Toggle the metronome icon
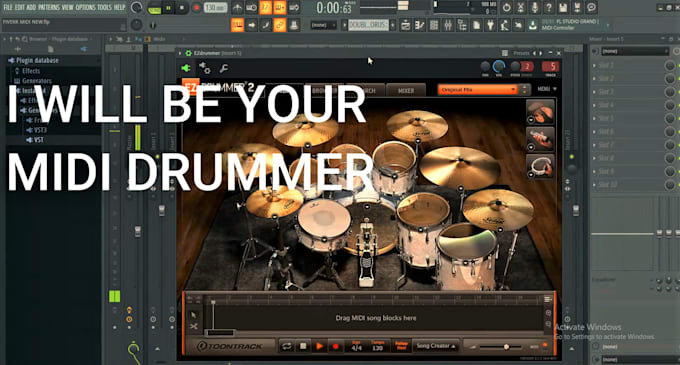 pos(237,7)
